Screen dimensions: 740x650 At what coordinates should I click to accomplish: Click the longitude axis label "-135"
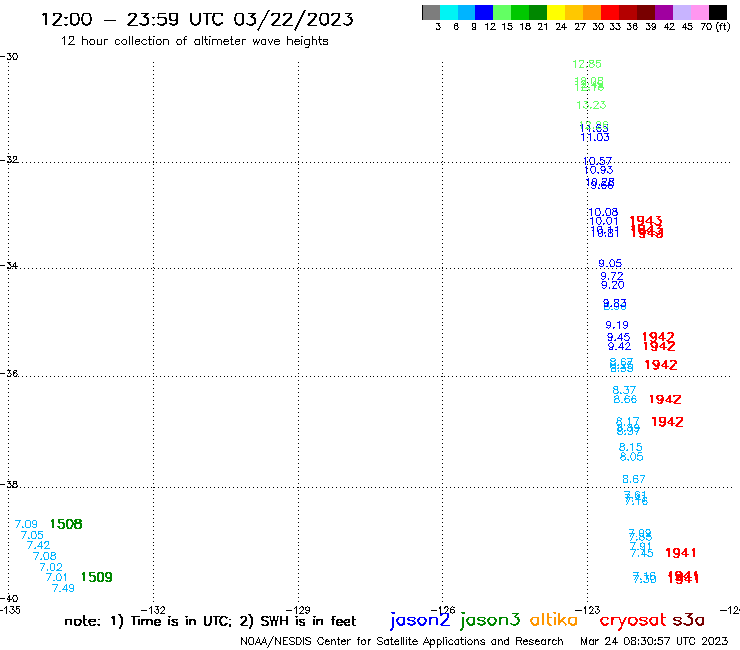10,610
